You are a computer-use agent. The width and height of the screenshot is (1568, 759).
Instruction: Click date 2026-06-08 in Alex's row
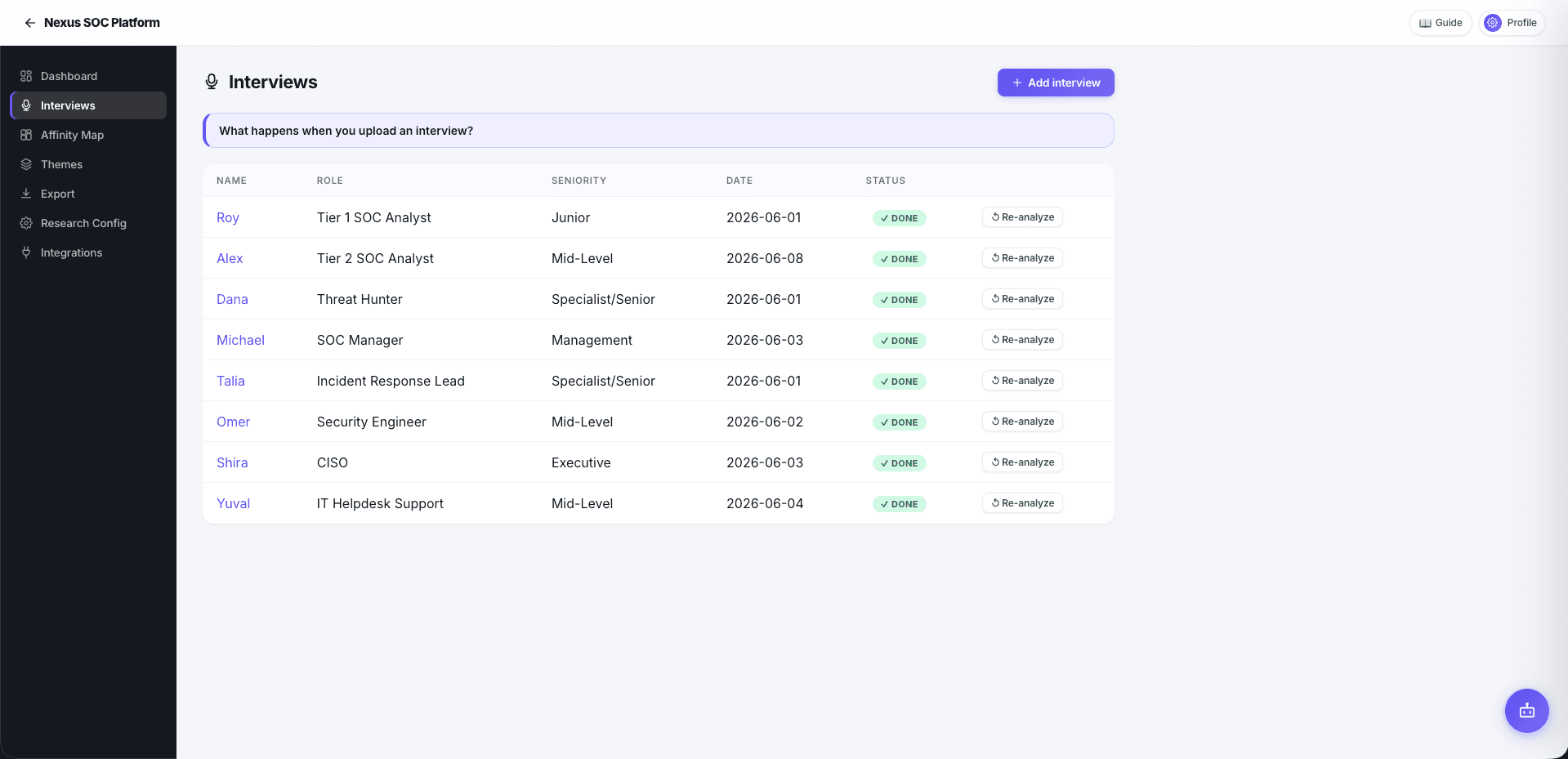[765, 258]
